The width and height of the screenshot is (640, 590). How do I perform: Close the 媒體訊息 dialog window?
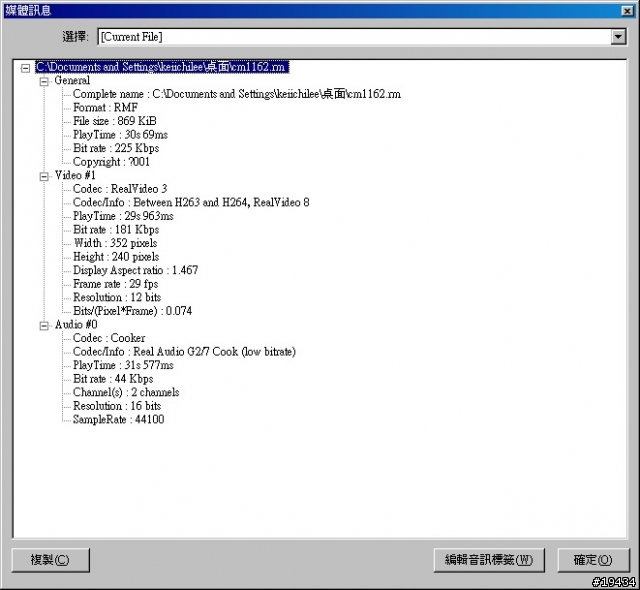(x=627, y=11)
